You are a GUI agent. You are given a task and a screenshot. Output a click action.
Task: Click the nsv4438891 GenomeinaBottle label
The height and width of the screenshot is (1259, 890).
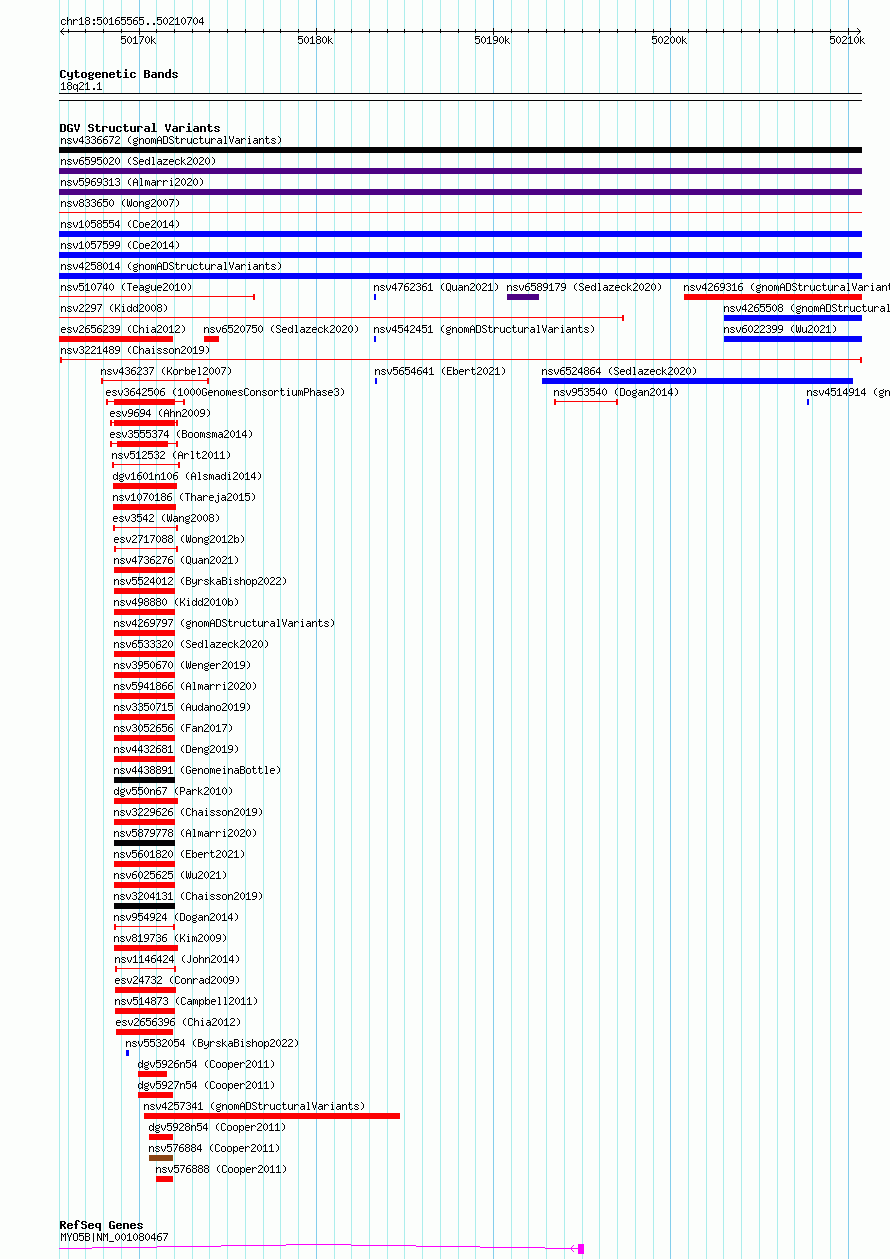pos(197,770)
